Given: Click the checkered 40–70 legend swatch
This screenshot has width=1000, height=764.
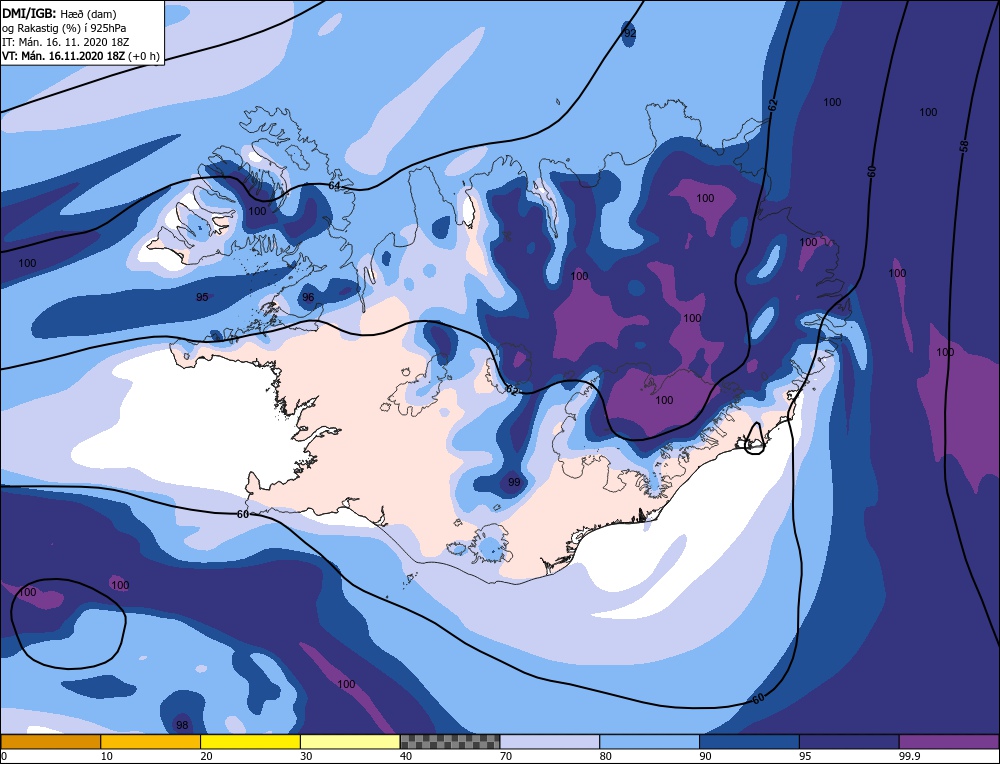Looking at the screenshot, I should click(x=450, y=741).
